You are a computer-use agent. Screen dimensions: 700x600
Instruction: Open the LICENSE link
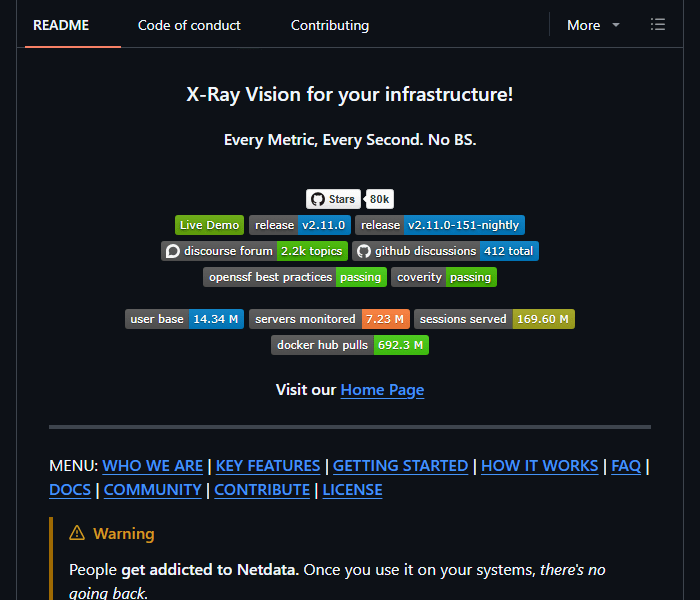click(x=352, y=490)
